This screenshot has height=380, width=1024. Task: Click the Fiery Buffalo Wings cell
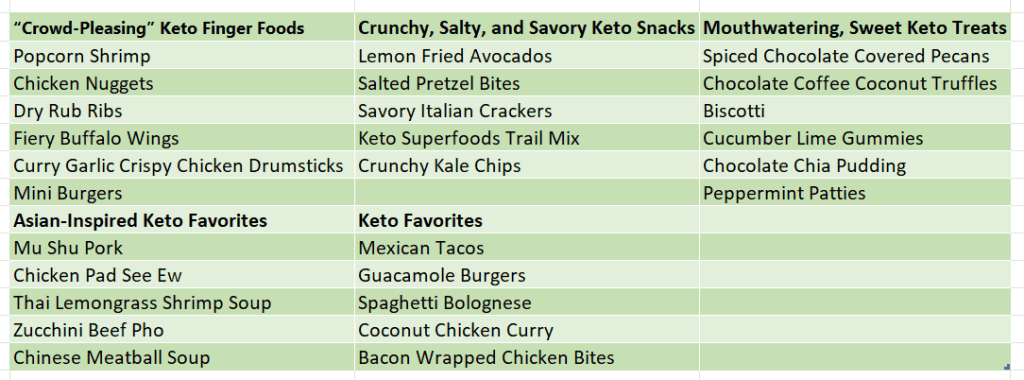point(182,138)
